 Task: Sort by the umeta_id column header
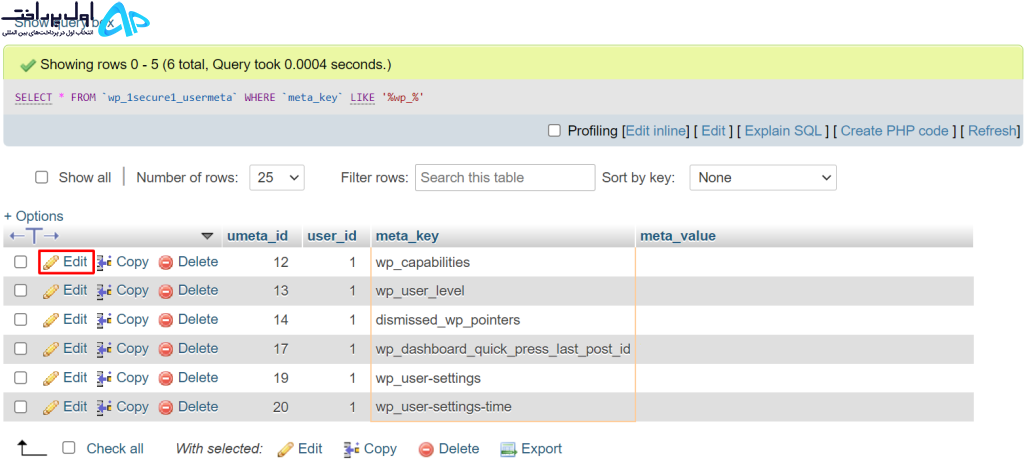[x=257, y=236]
